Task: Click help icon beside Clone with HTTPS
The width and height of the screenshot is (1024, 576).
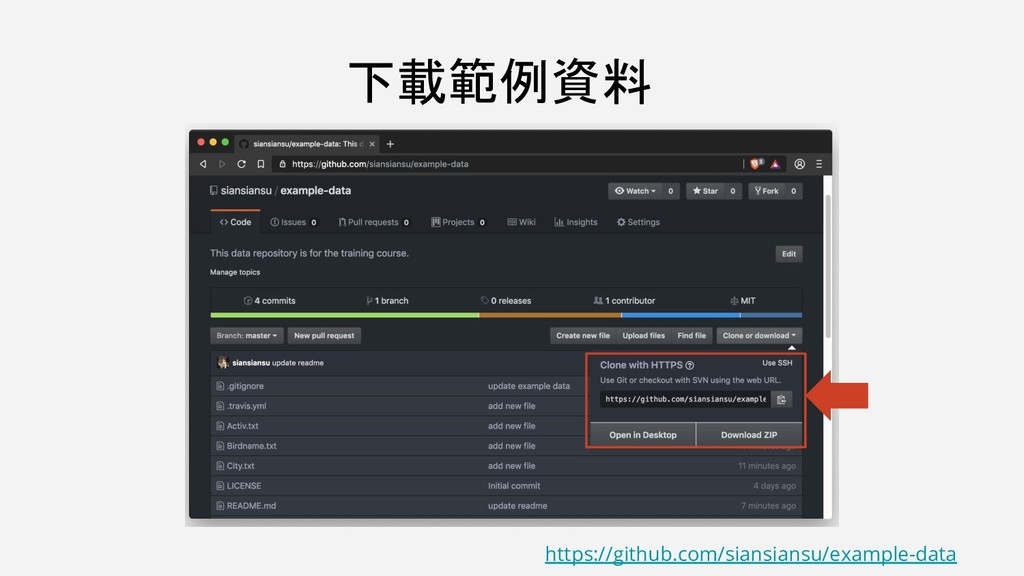Action: click(690, 365)
